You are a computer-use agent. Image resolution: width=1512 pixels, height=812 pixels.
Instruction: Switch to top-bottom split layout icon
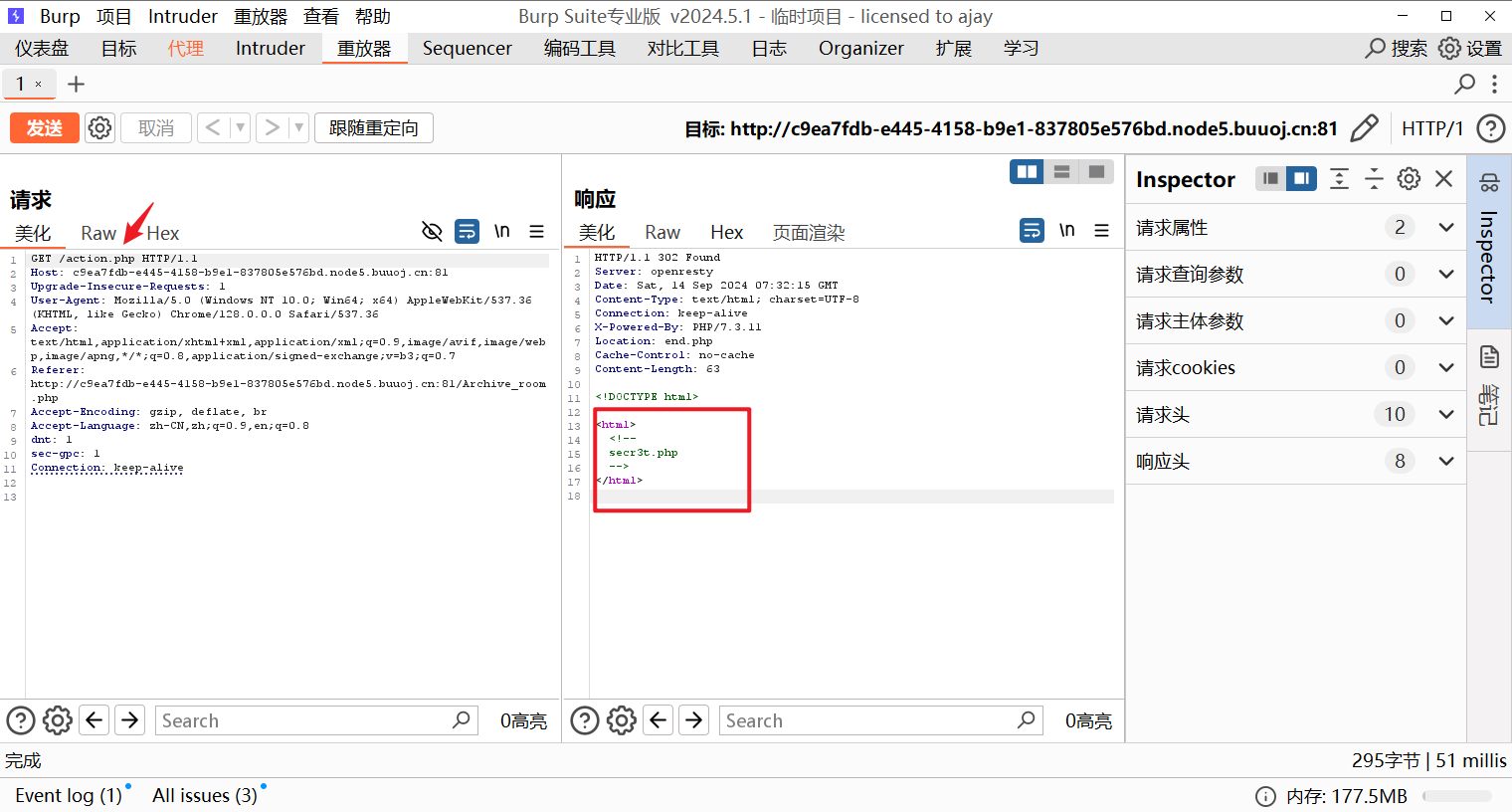click(1061, 172)
